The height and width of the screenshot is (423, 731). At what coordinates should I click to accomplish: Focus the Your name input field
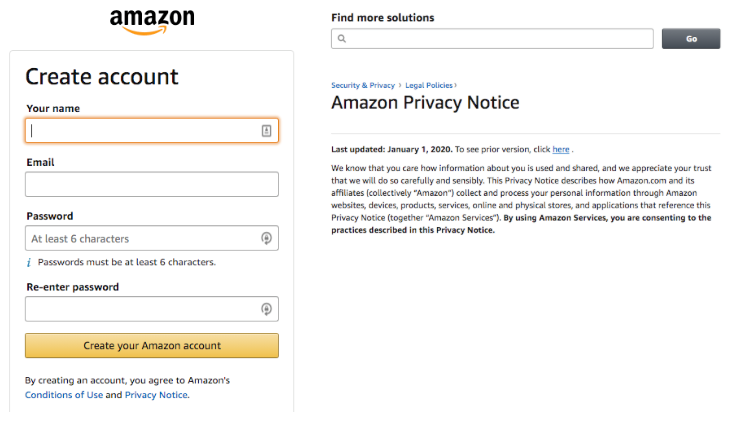142,131
